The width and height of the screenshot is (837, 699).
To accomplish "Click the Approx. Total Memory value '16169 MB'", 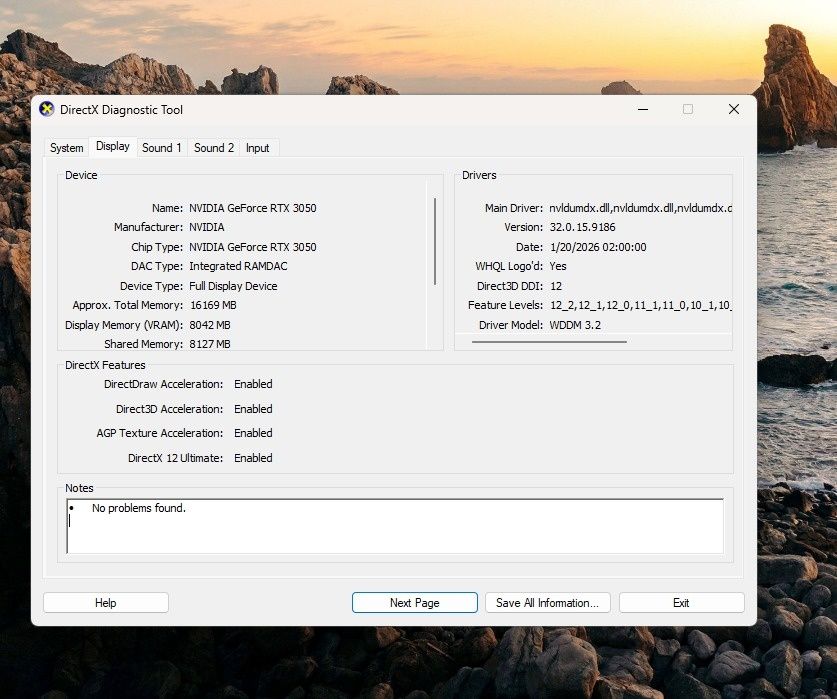I will click(213, 305).
